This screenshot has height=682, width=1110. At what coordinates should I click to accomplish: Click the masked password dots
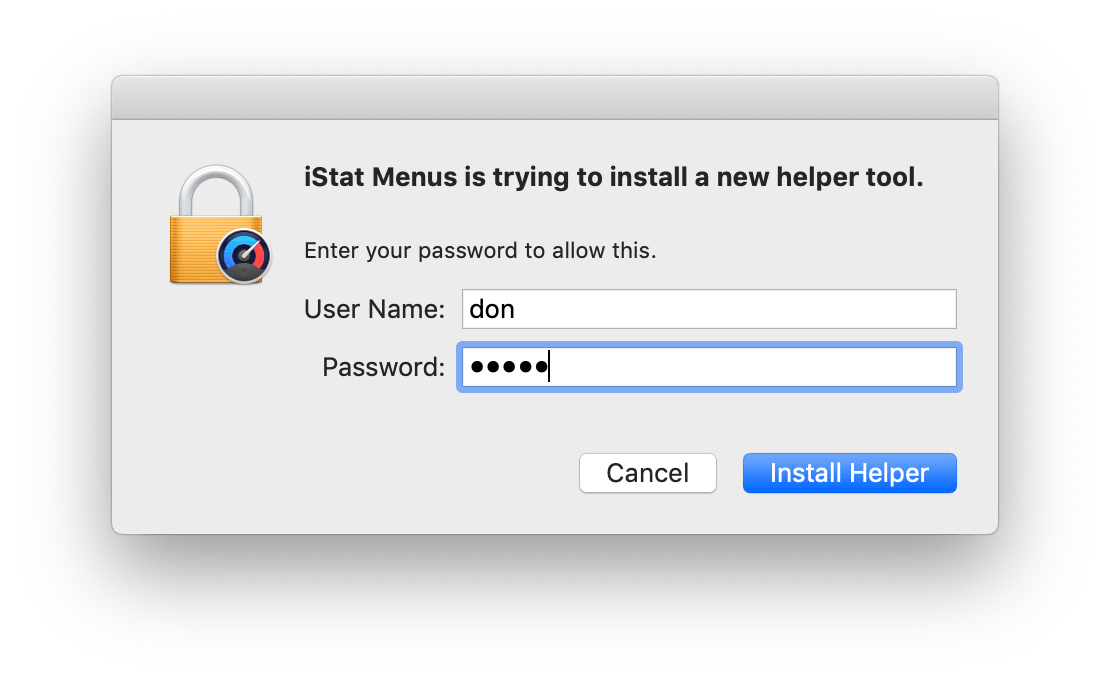509,367
